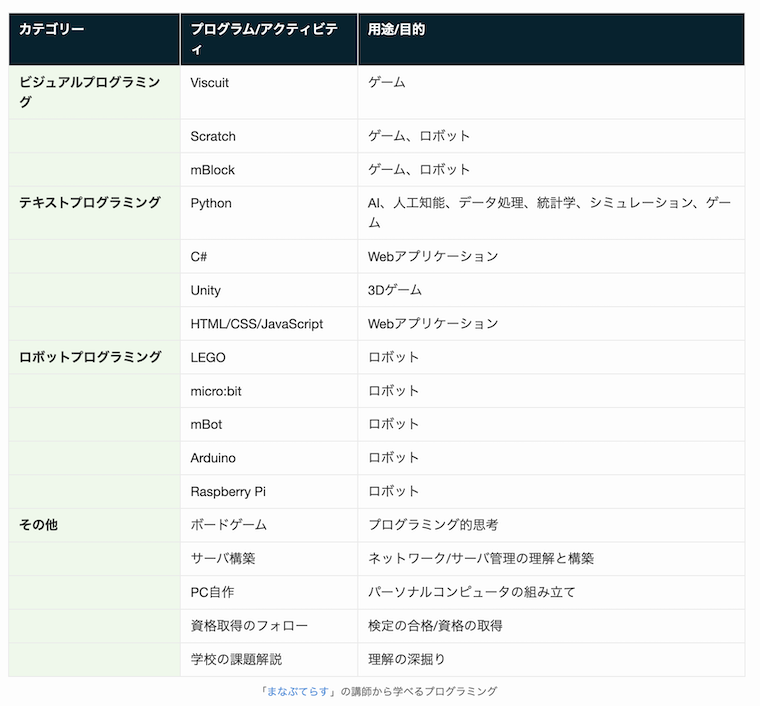Click the HTML/CSS/JavaScript cell

pyautogui.click(x=269, y=324)
